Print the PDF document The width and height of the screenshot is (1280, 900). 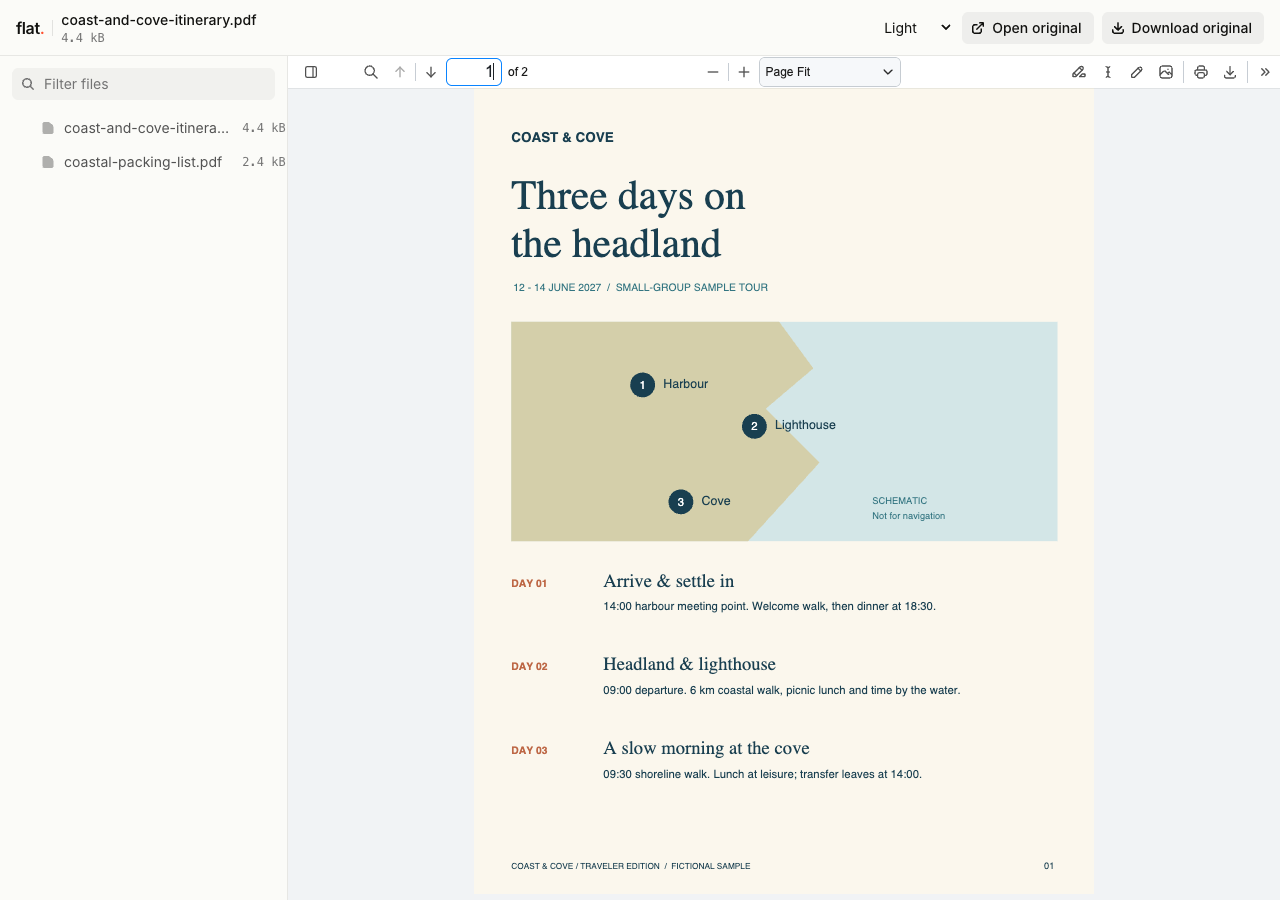1201,72
